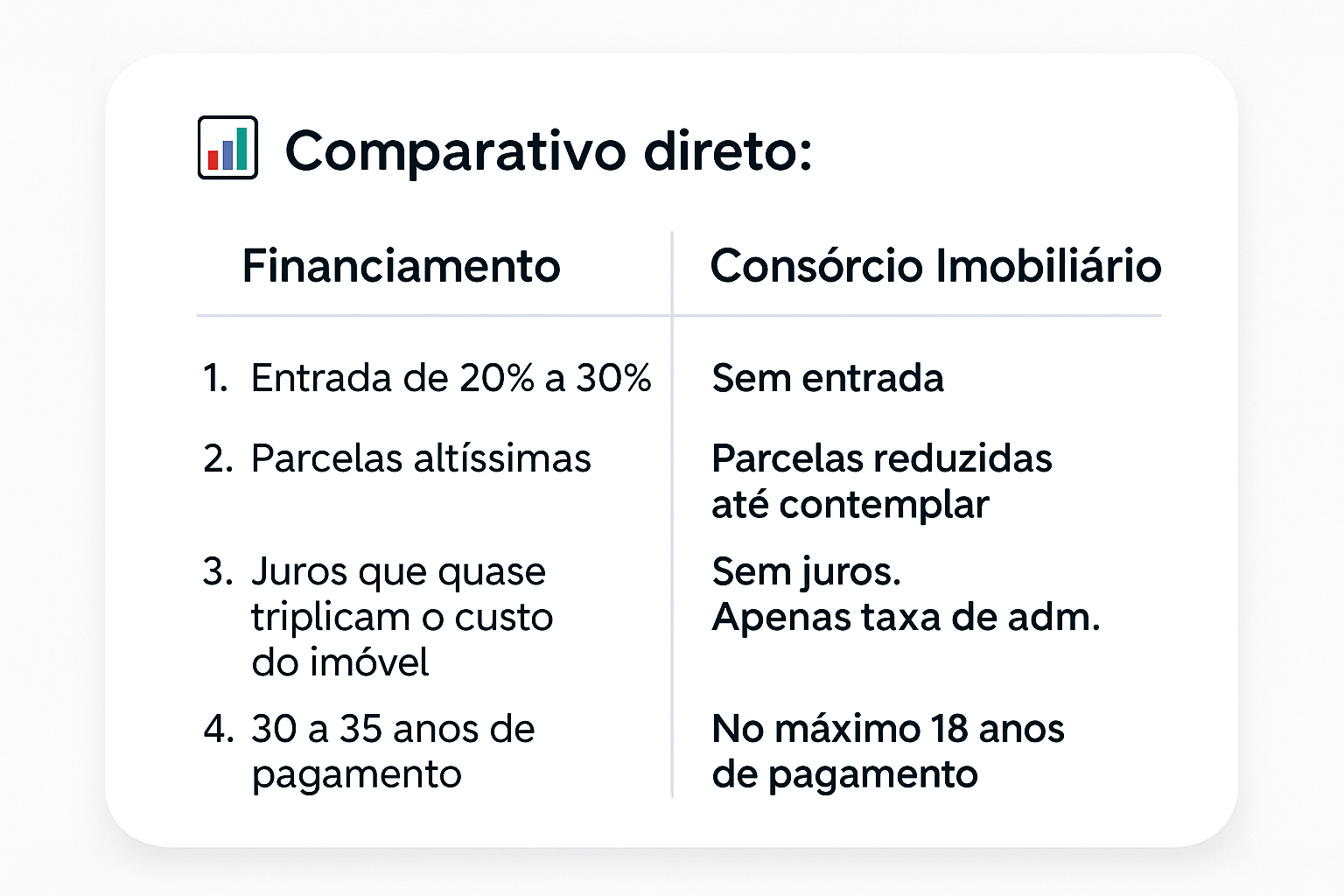Select "Parcelas altíssimas" item
The height and width of the screenshot is (896, 1344).
pyautogui.click(x=421, y=458)
